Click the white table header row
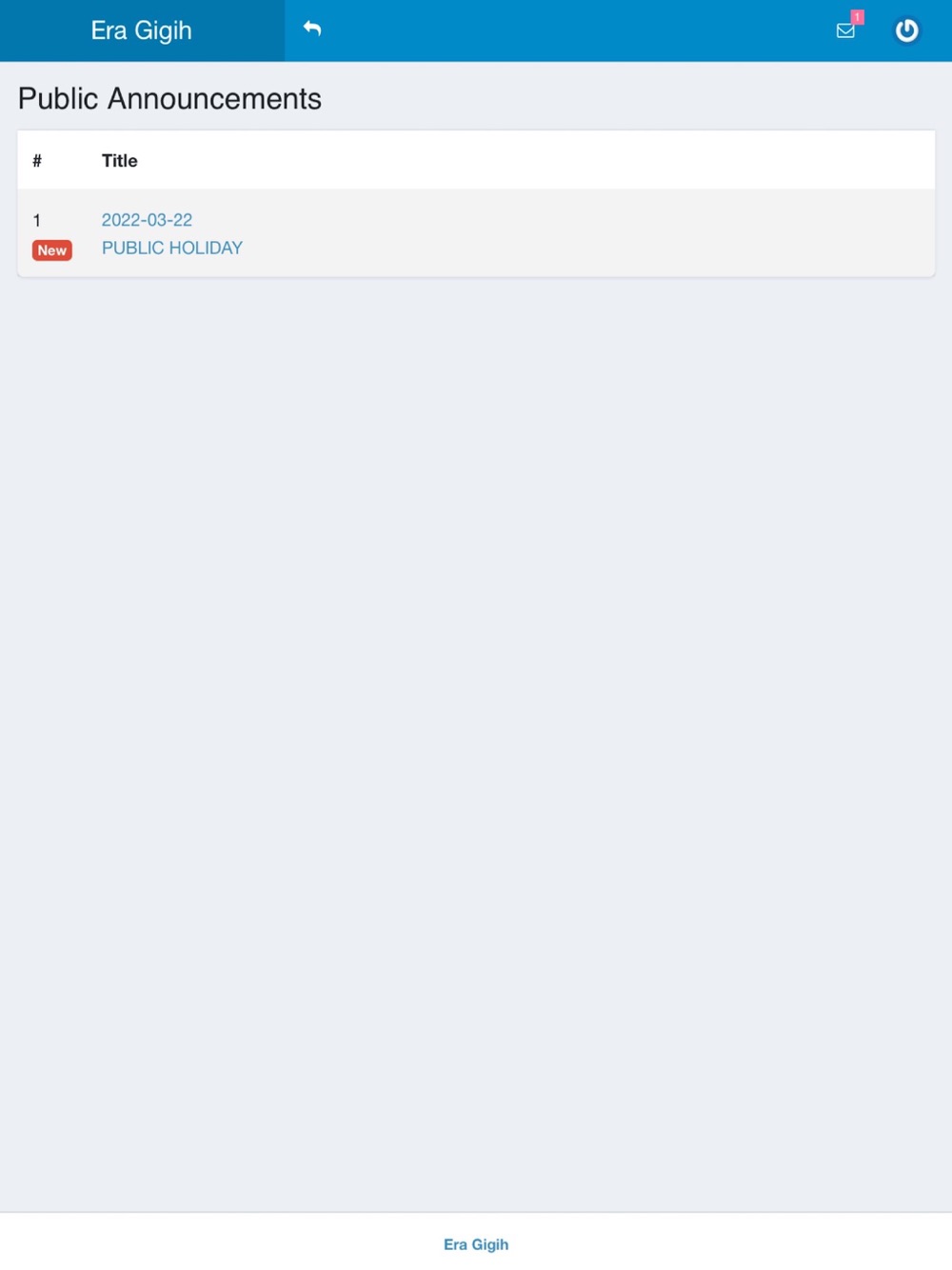Viewport: 952px width, 1270px height. 476,160
